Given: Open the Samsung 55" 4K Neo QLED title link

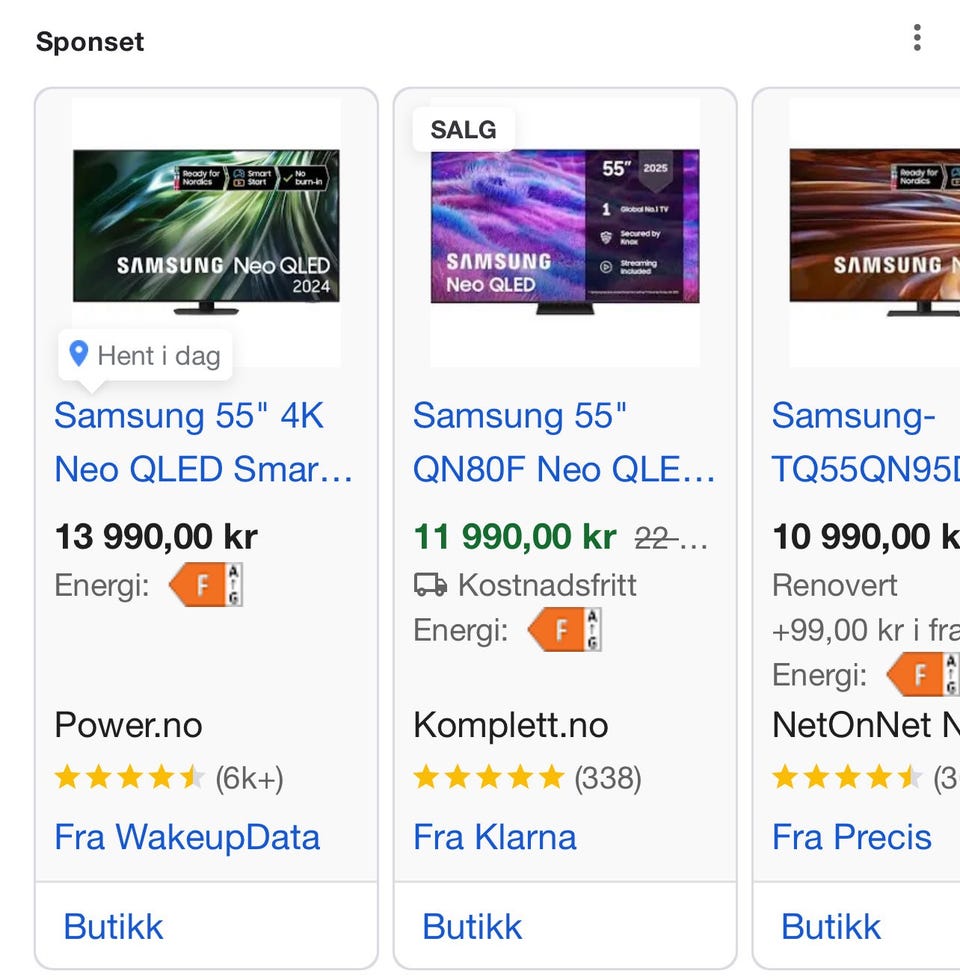Looking at the screenshot, I should click(204, 442).
